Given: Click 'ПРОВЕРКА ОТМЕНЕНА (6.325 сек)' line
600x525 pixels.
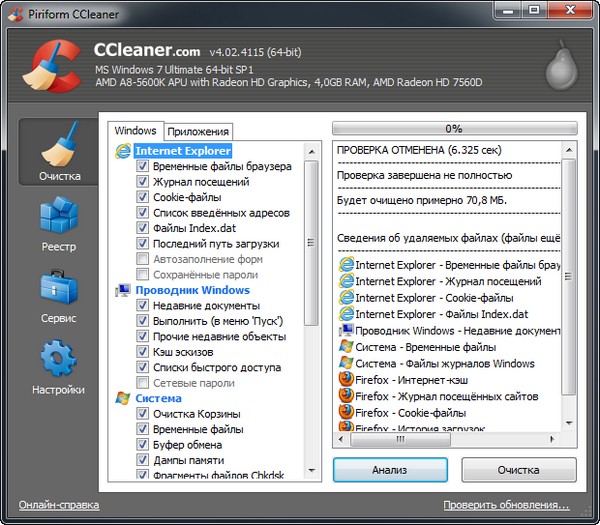Looking at the screenshot, I should 419,150.
